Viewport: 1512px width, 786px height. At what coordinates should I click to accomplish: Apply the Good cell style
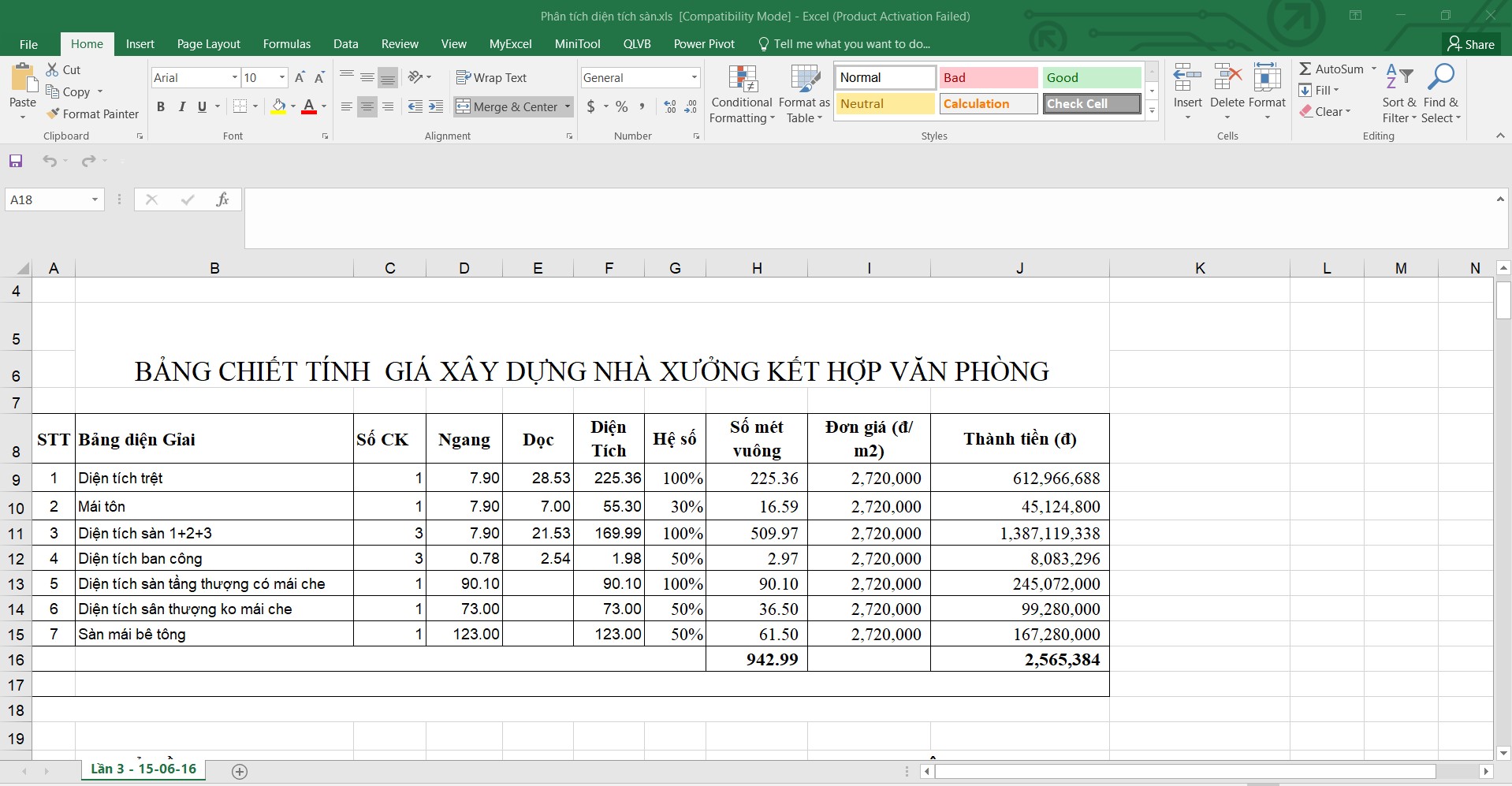tap(1091, 78)
